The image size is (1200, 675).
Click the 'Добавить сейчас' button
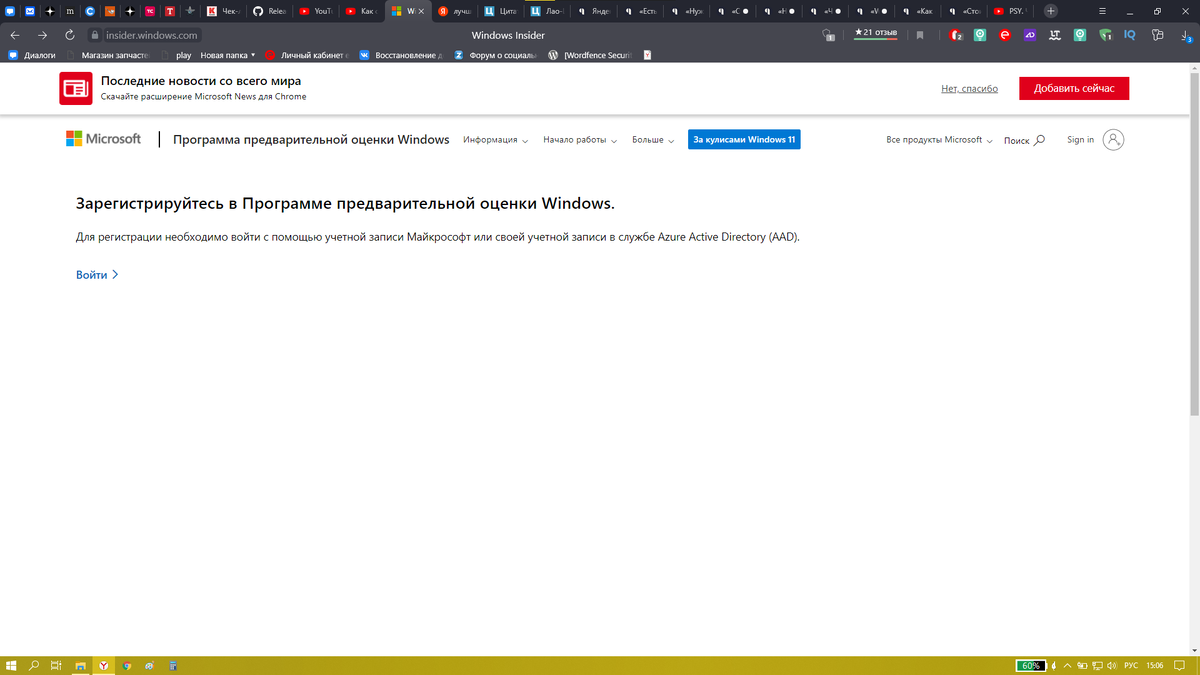[x=1074, y=88]
